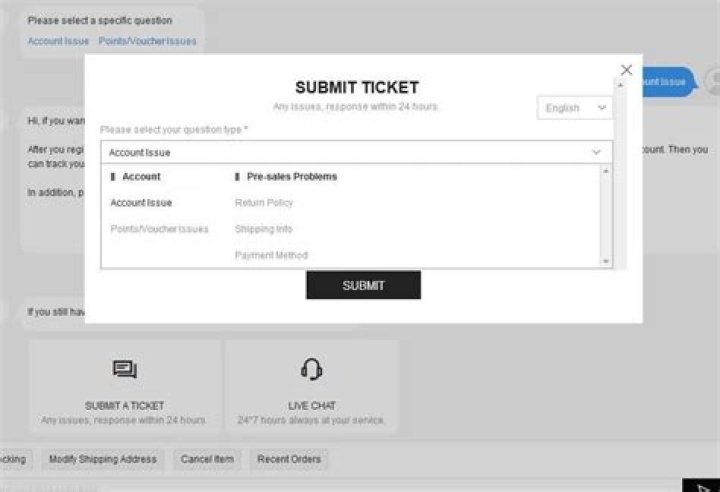Click the Live Chat headset icon

pos(311,369)
